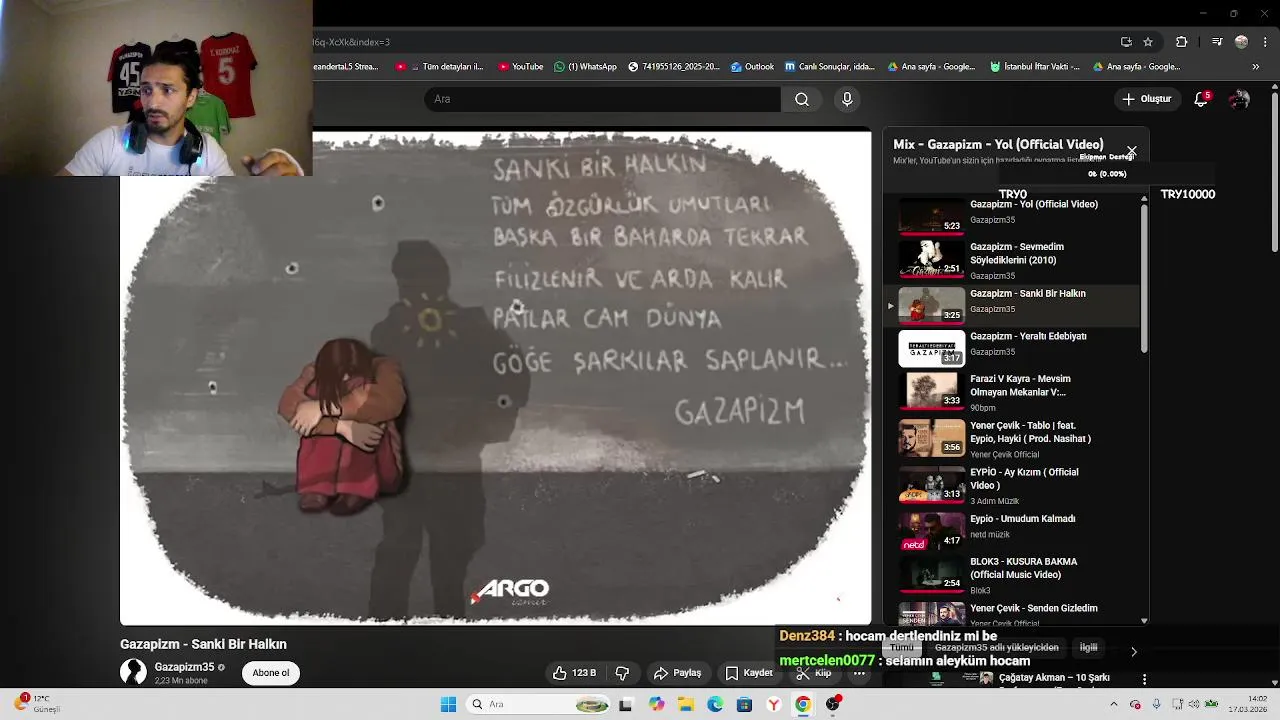
Task: Click the Oluştur create button
Action: [x=1146, y=99]
